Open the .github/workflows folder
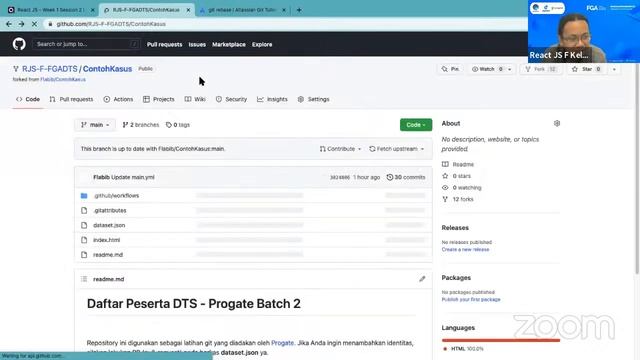The image size is (640, 360). [116, 196]
